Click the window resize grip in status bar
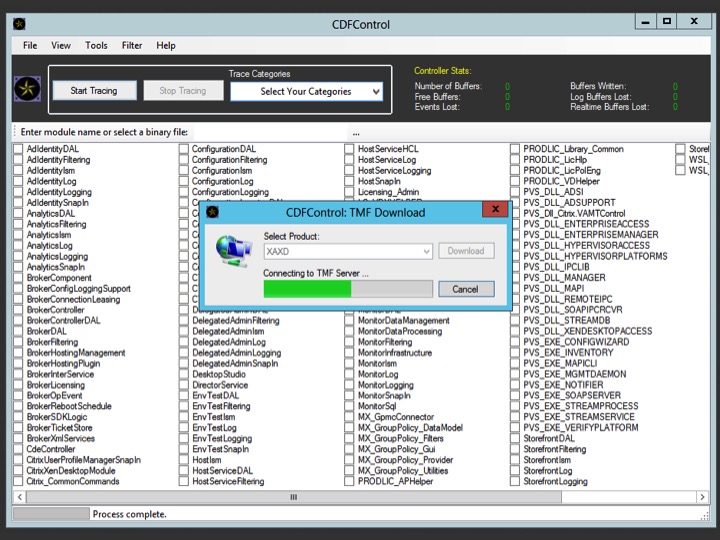 705,516
